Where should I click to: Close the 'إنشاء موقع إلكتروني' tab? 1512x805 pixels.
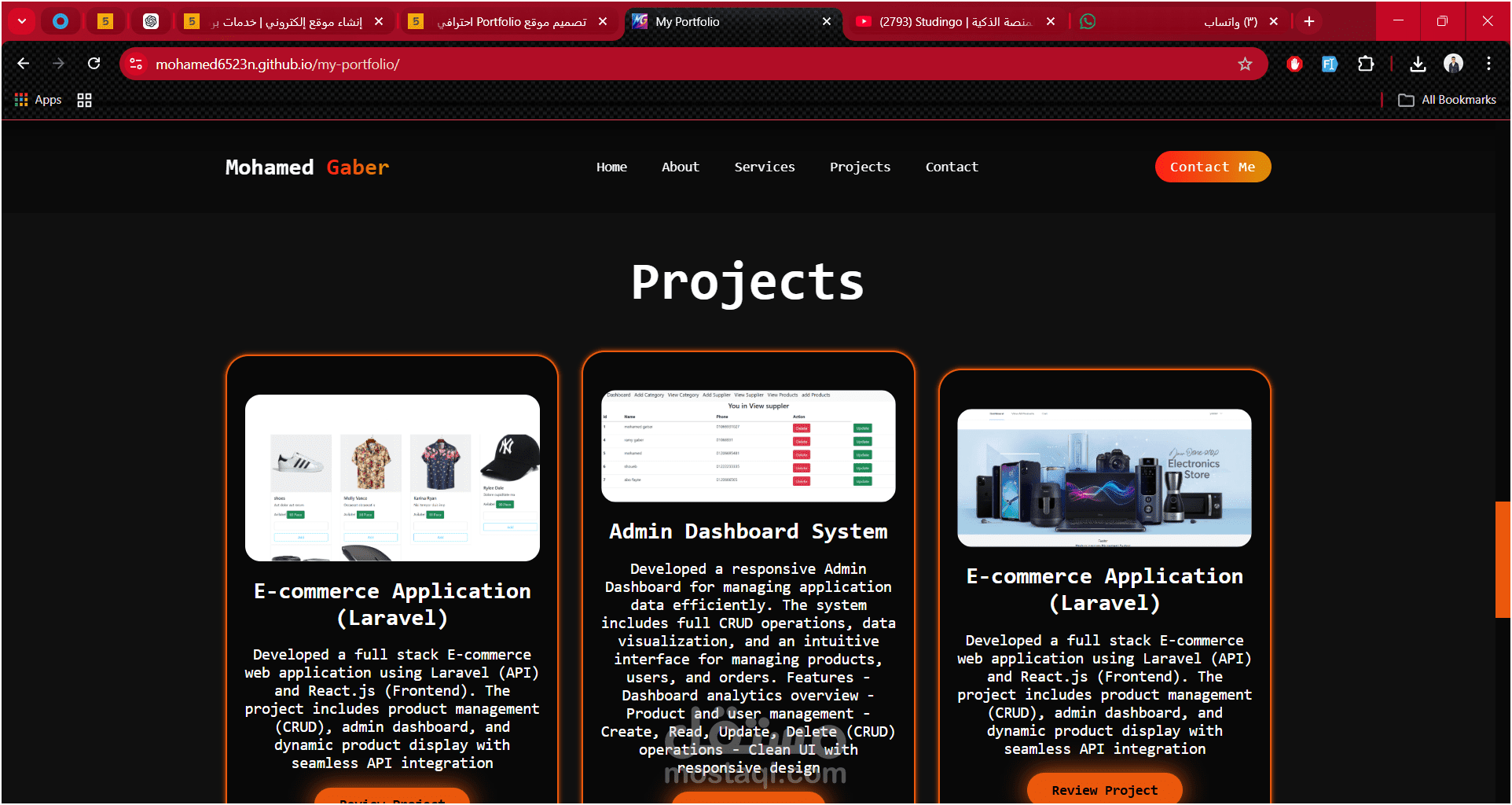coord(379,21)
